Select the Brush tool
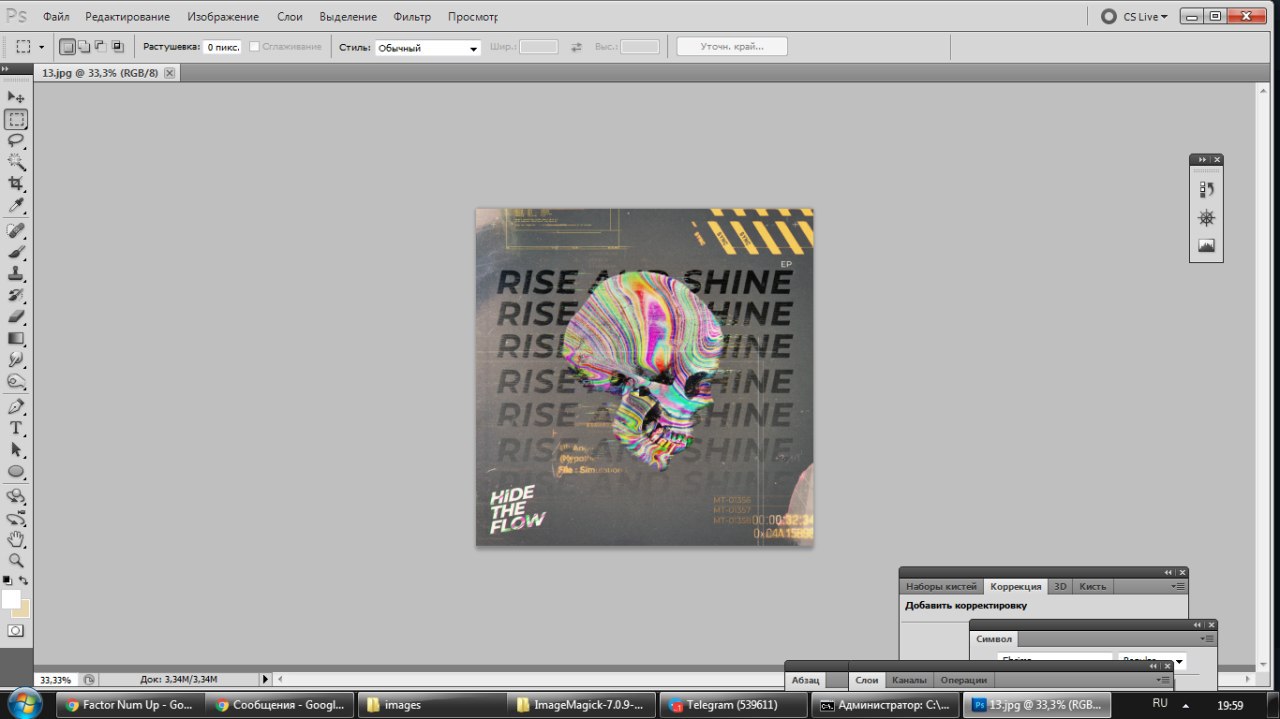 click(16, 252)
